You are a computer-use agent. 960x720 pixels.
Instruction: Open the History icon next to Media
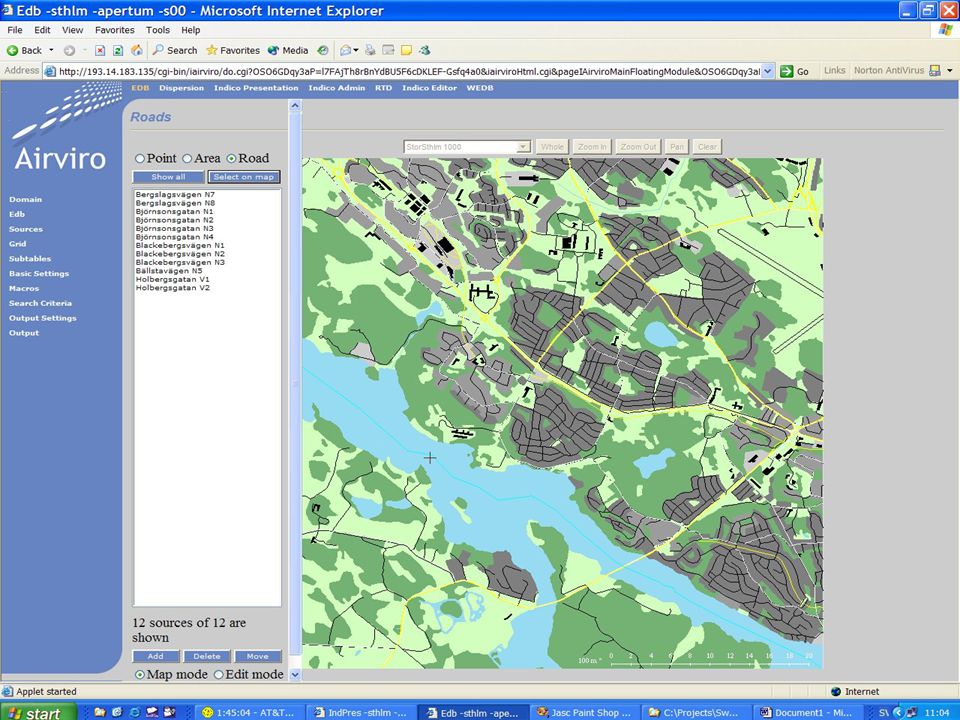point(323,50)
